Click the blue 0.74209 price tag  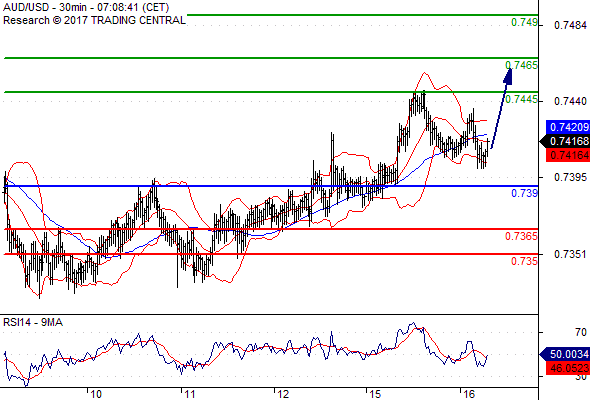pyautogui.click(x=568, y=127)
